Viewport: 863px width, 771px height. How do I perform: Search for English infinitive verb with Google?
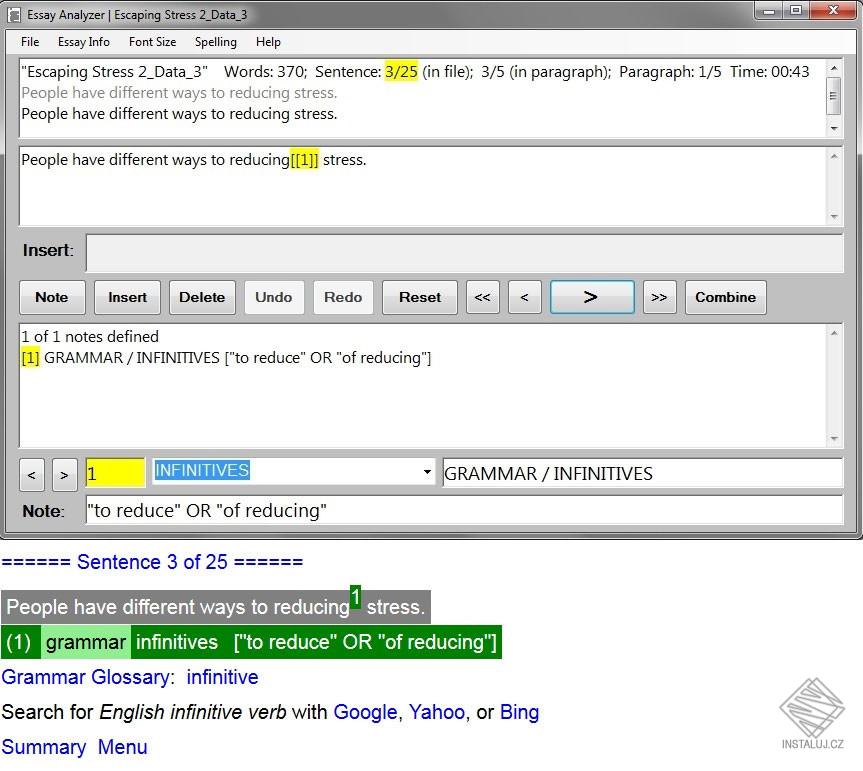(x=366, y=712)
